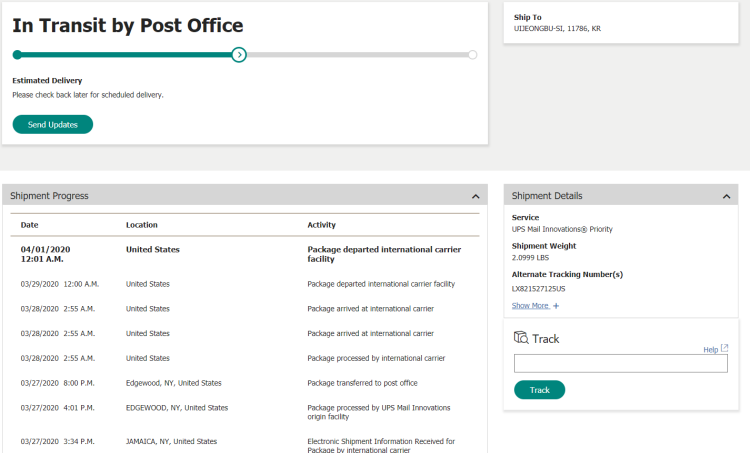Click the Show More link
Image resolution: width=750 pixels, height=453 pixels.
[x=530, y=306]
